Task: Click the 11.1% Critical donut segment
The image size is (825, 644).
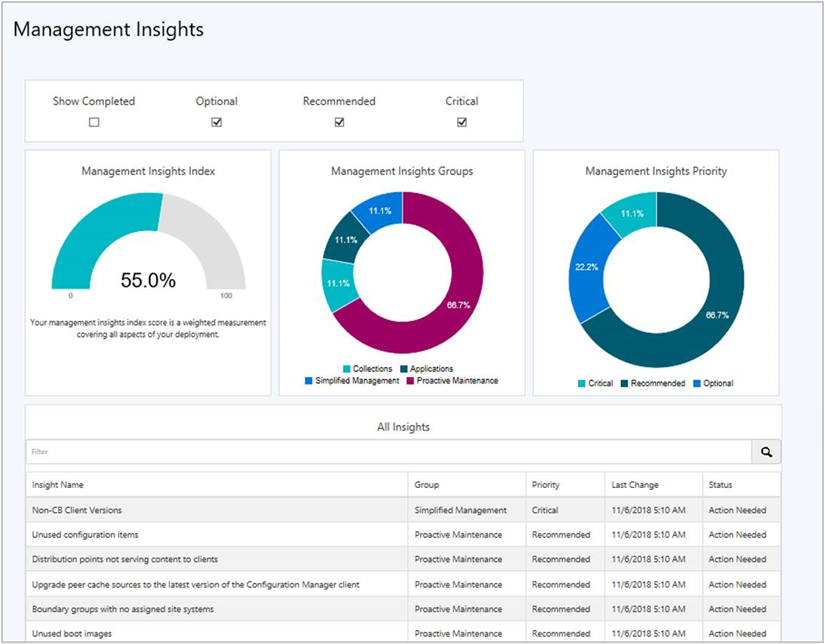Action: coord(633,212)
